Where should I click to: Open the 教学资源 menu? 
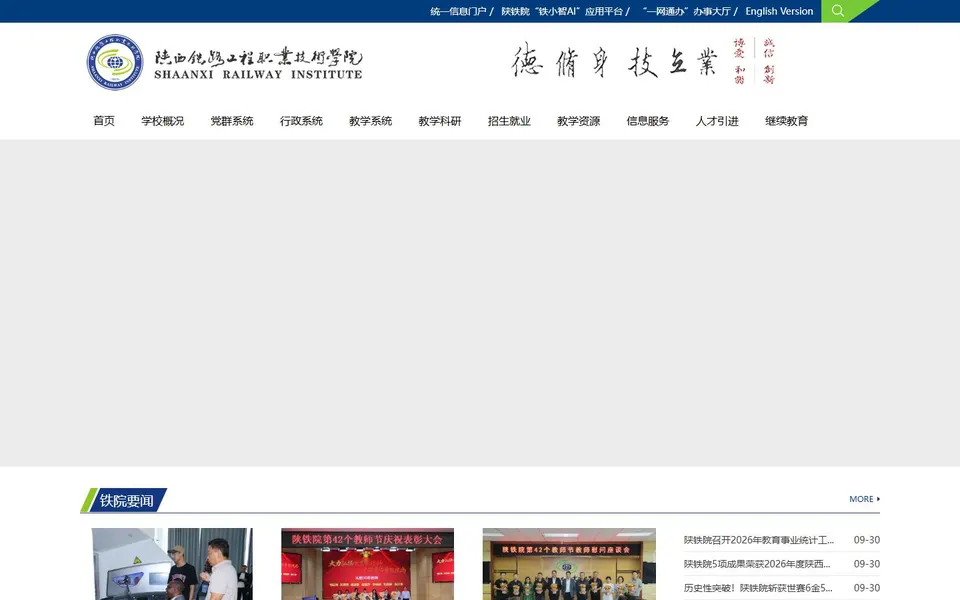[x=578, y=121]
